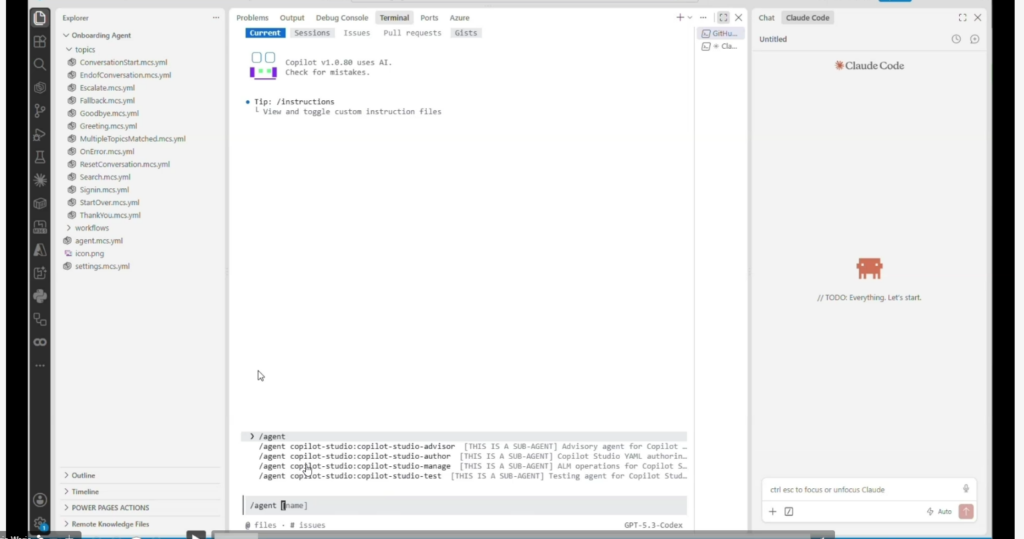This screenshot has width=1024, height=539.
Task: Expand the Timeline section
Action: coord(85,491)
